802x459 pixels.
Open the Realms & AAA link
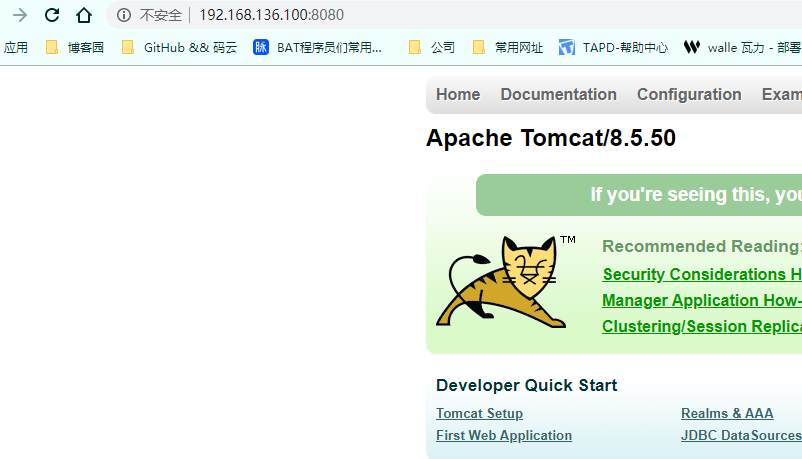pos(727,413)
